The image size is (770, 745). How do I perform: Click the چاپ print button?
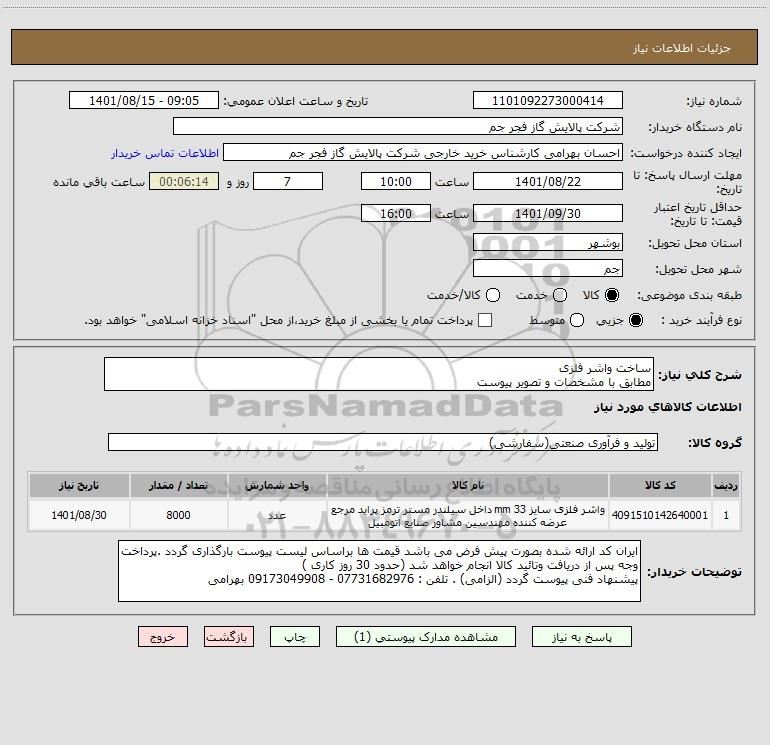coord(295,637)
